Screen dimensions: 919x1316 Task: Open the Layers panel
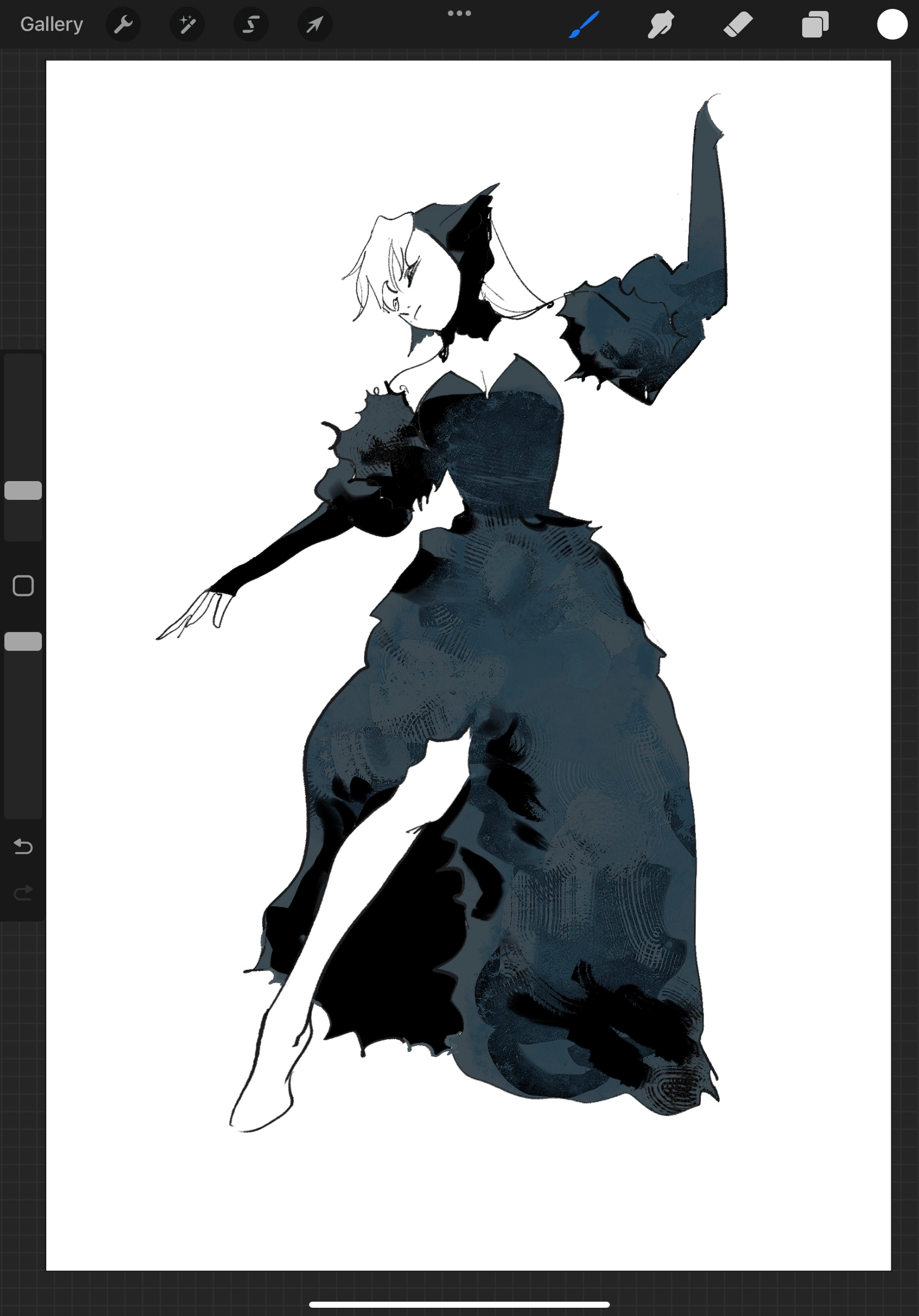point(815,25)
